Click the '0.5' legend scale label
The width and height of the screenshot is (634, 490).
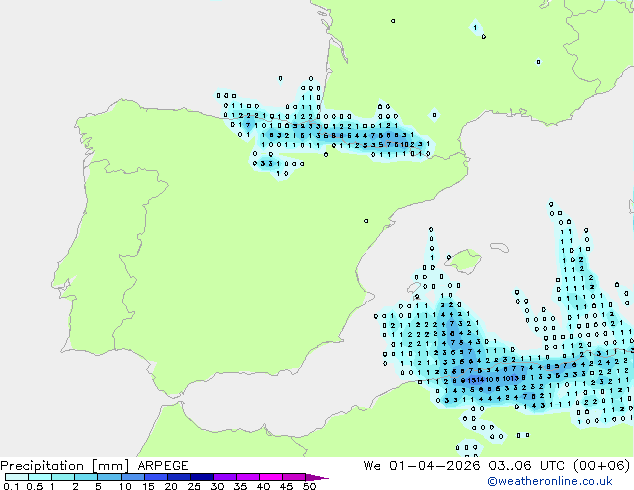(x=35, y=486)
